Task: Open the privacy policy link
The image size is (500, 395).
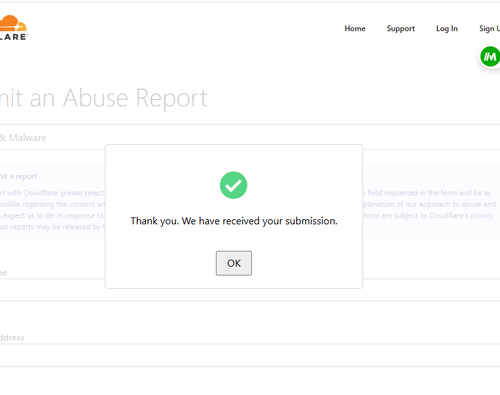Action: (482, 215)
